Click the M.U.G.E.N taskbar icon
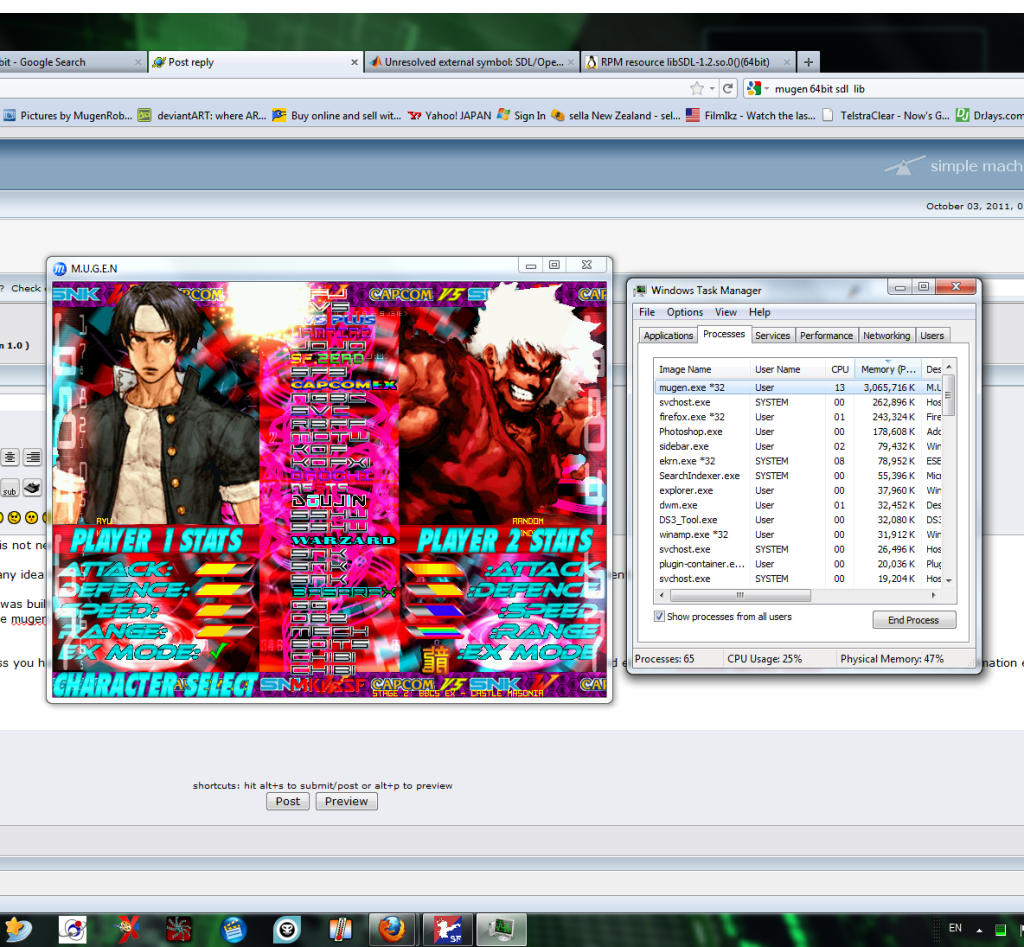This screenshot has height=947, width=1024. point(441,929)
